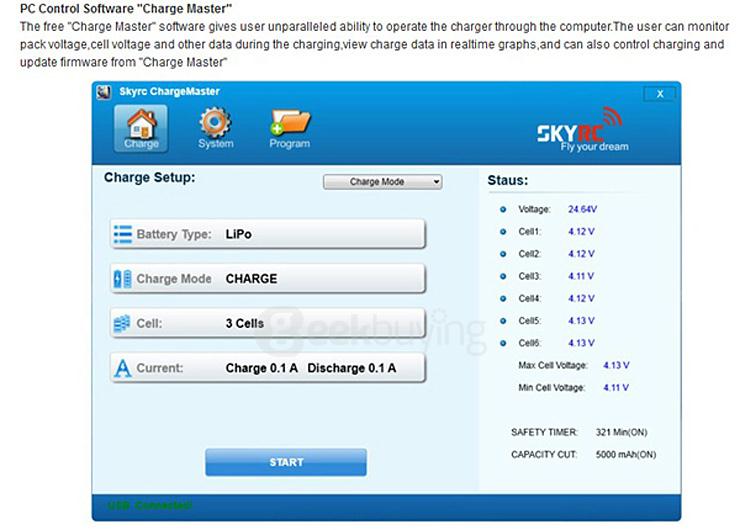Click the bullet beside Cell5
Screen dimensions: 740x530
click(x=503, y=321)
